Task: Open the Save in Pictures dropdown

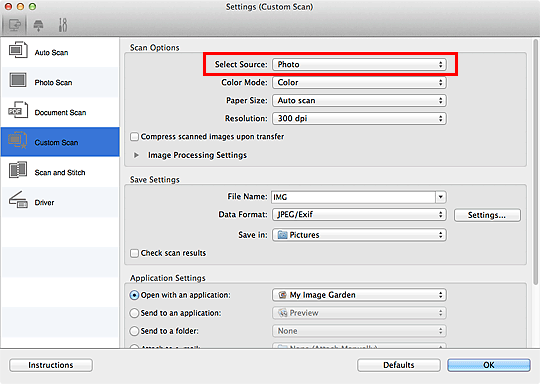Action: coord(359,235)
